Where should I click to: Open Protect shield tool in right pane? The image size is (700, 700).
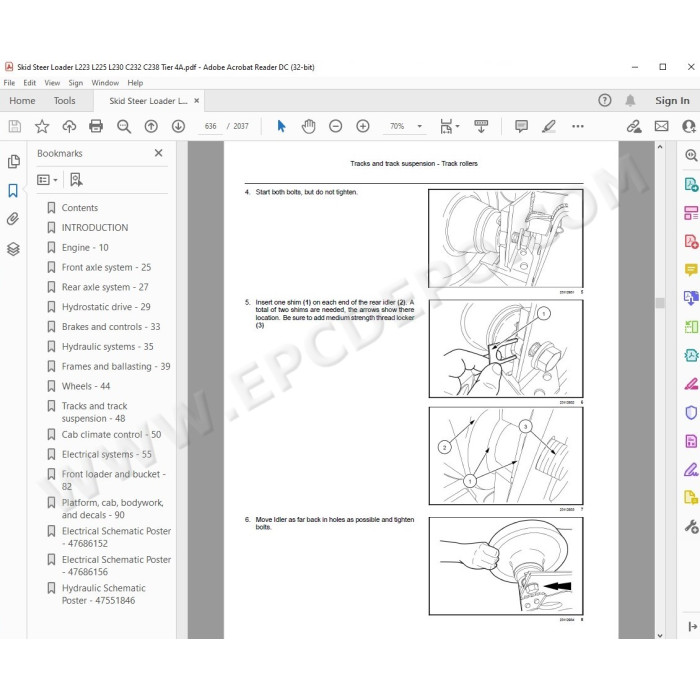(691, 412)
